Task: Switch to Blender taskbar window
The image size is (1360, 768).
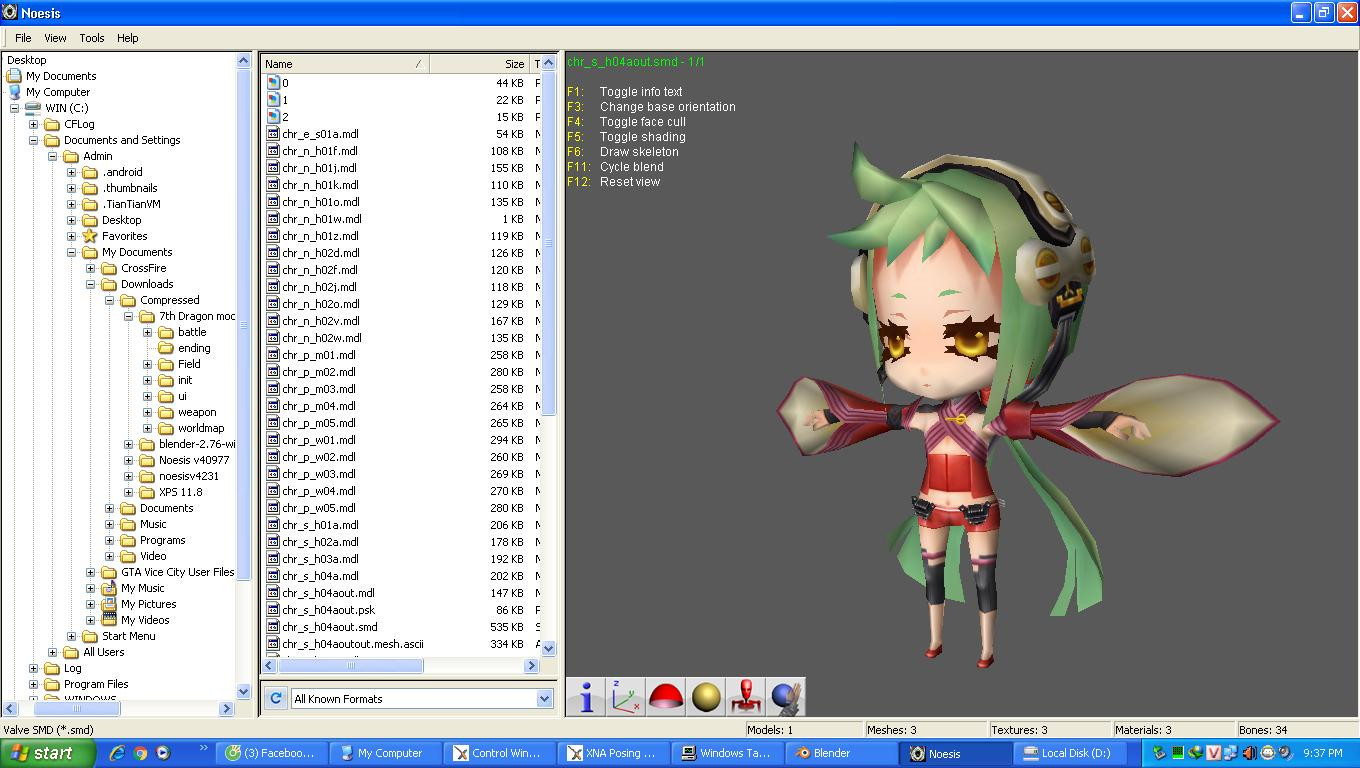Action: (840, 753)
